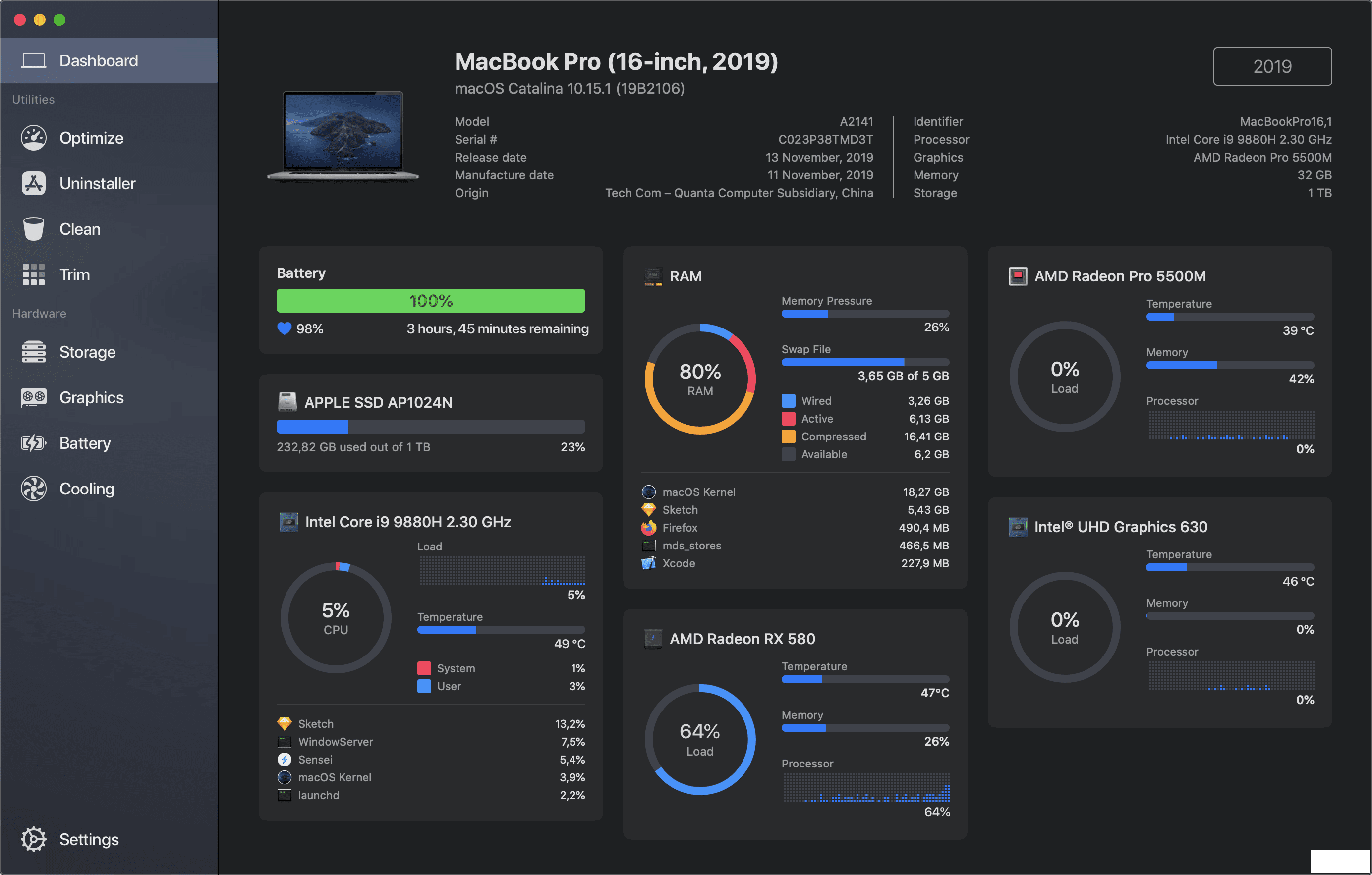Viewport: 1372px width, 875px height.
Task: Click the MacBook Pro laptop image
Action: pyautogui.click(x=343, y=136)
